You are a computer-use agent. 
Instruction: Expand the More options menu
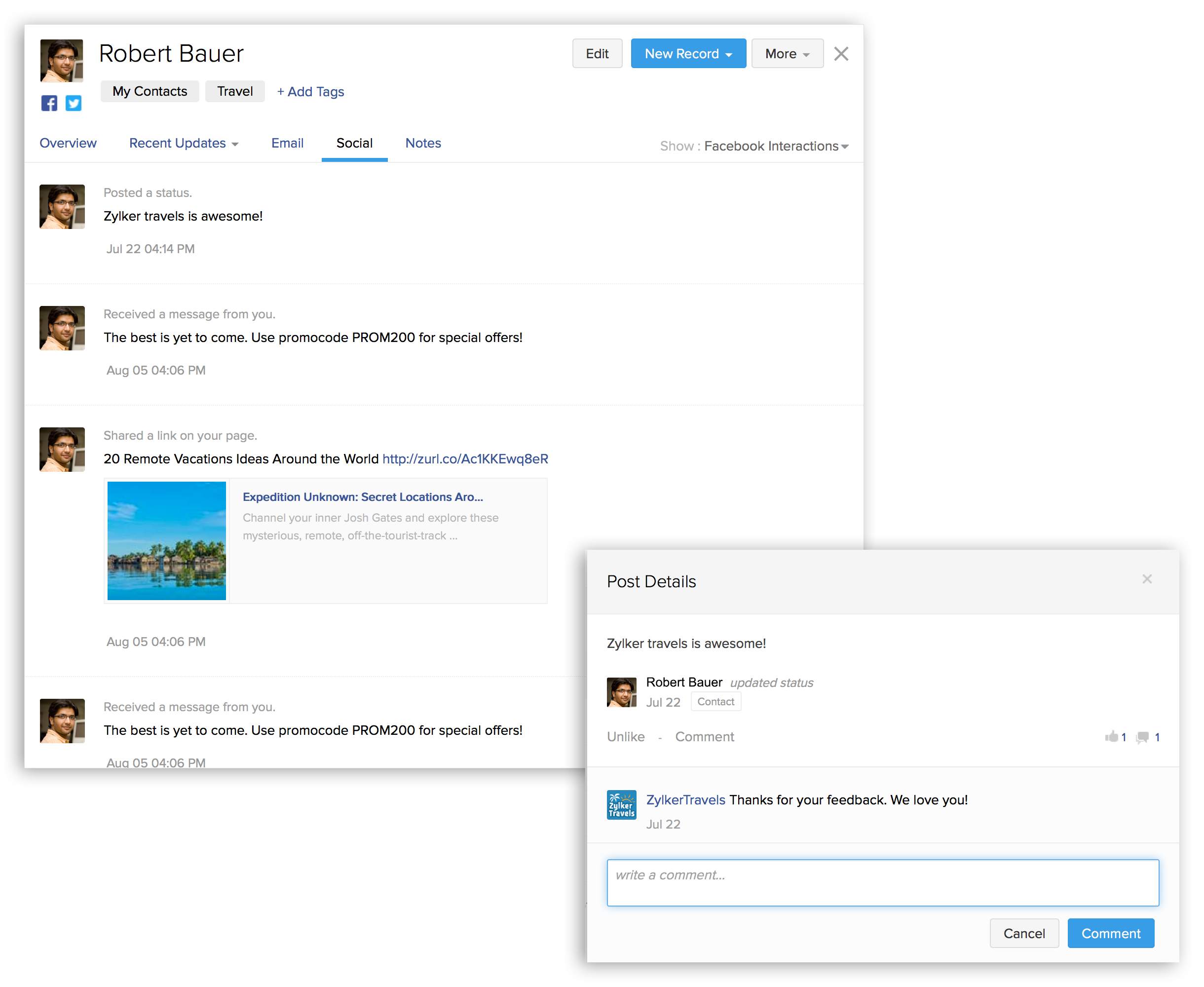pos(787,53)
